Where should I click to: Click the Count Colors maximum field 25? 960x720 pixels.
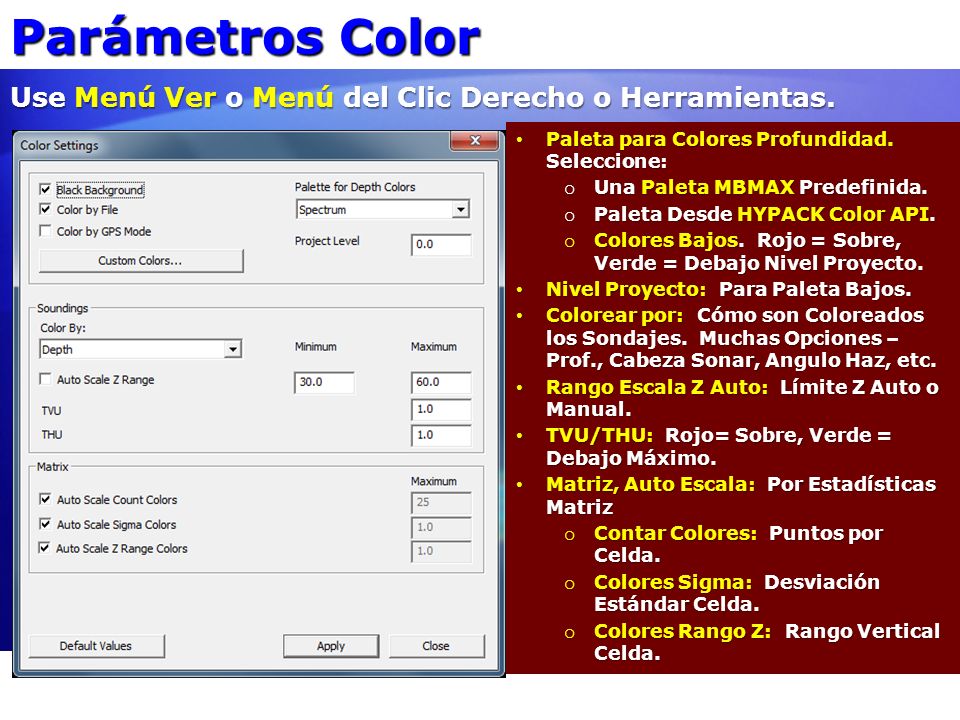pos(441,503)
